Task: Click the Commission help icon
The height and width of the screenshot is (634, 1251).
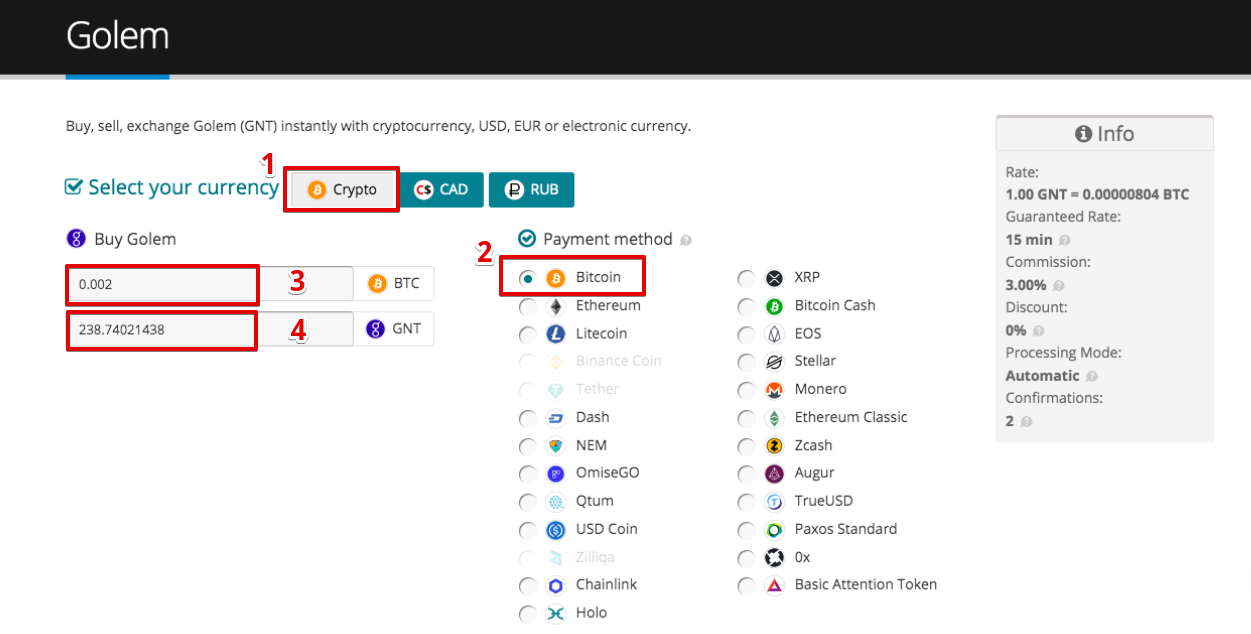Action: [1059, 285]
